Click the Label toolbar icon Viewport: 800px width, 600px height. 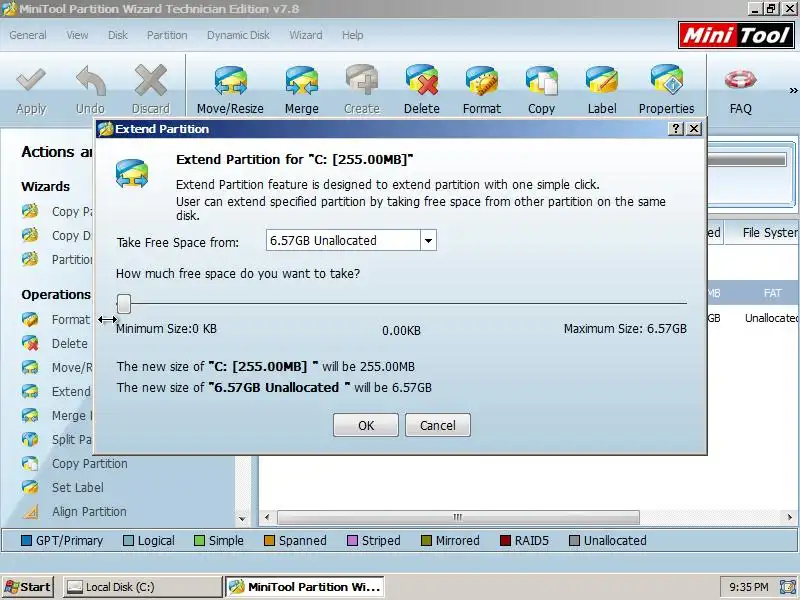click(602, 81)
